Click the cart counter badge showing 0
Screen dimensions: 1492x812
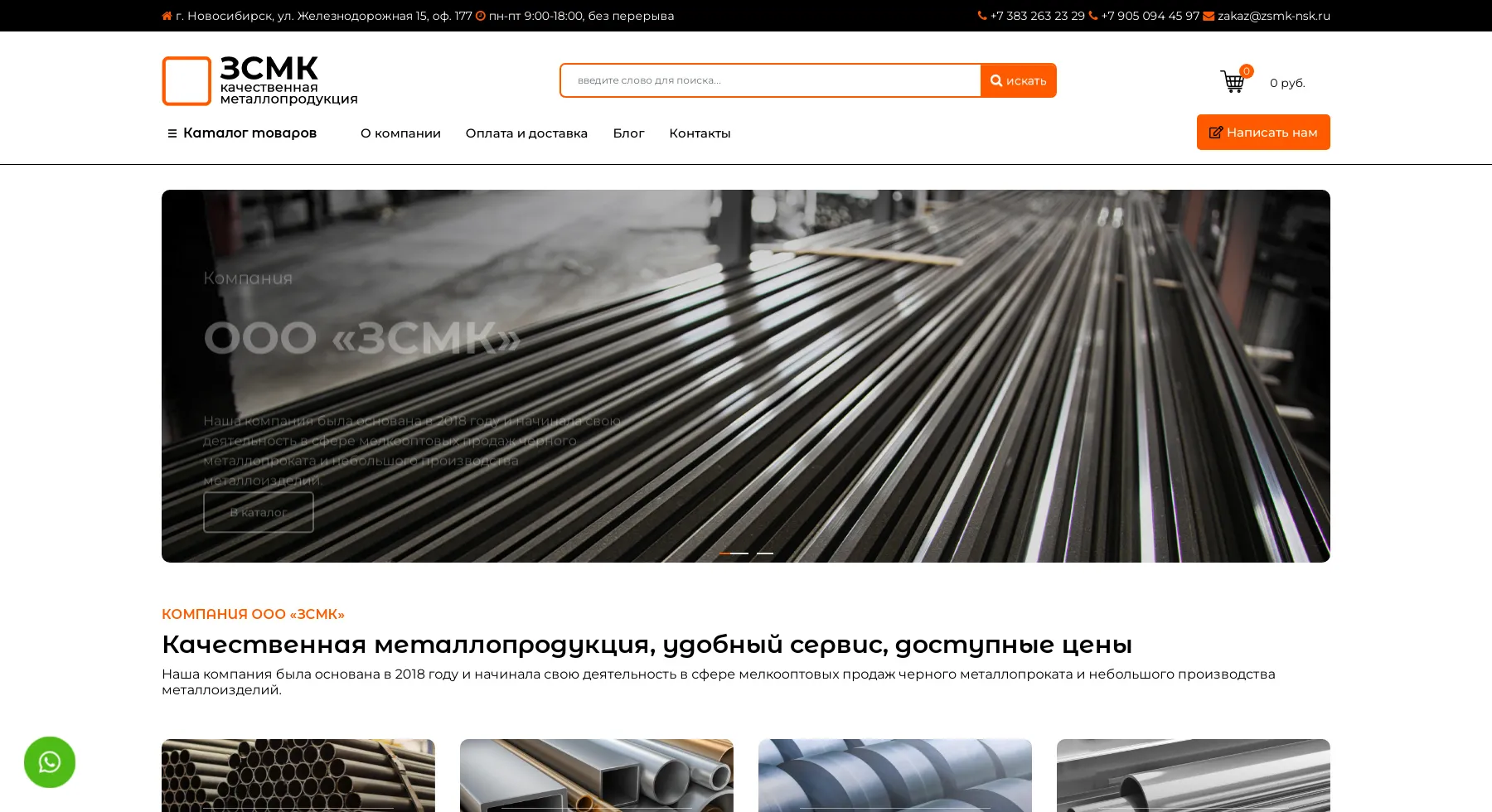(x=1247, y=71)
